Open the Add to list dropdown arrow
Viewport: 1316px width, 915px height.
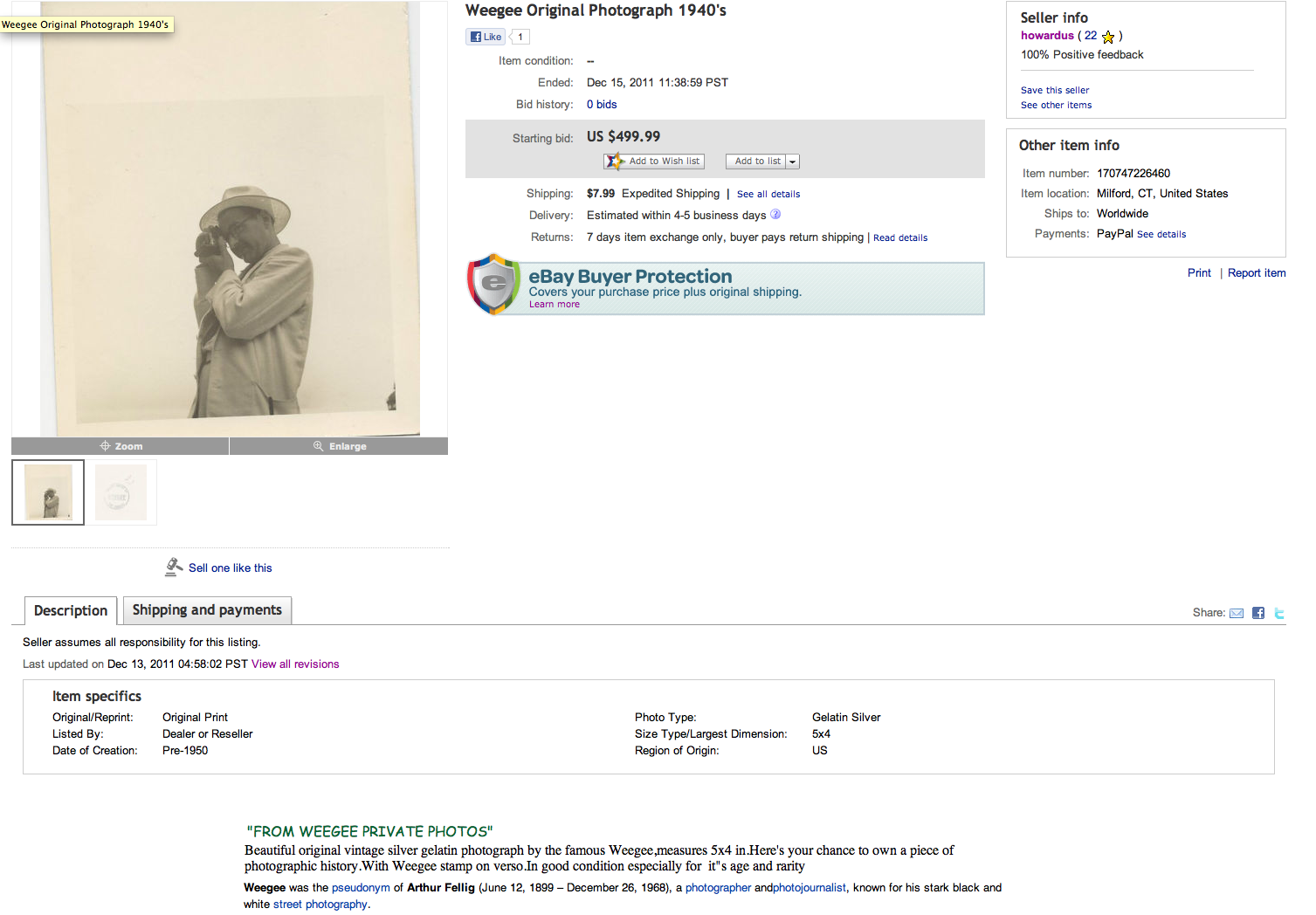point(793,162)
